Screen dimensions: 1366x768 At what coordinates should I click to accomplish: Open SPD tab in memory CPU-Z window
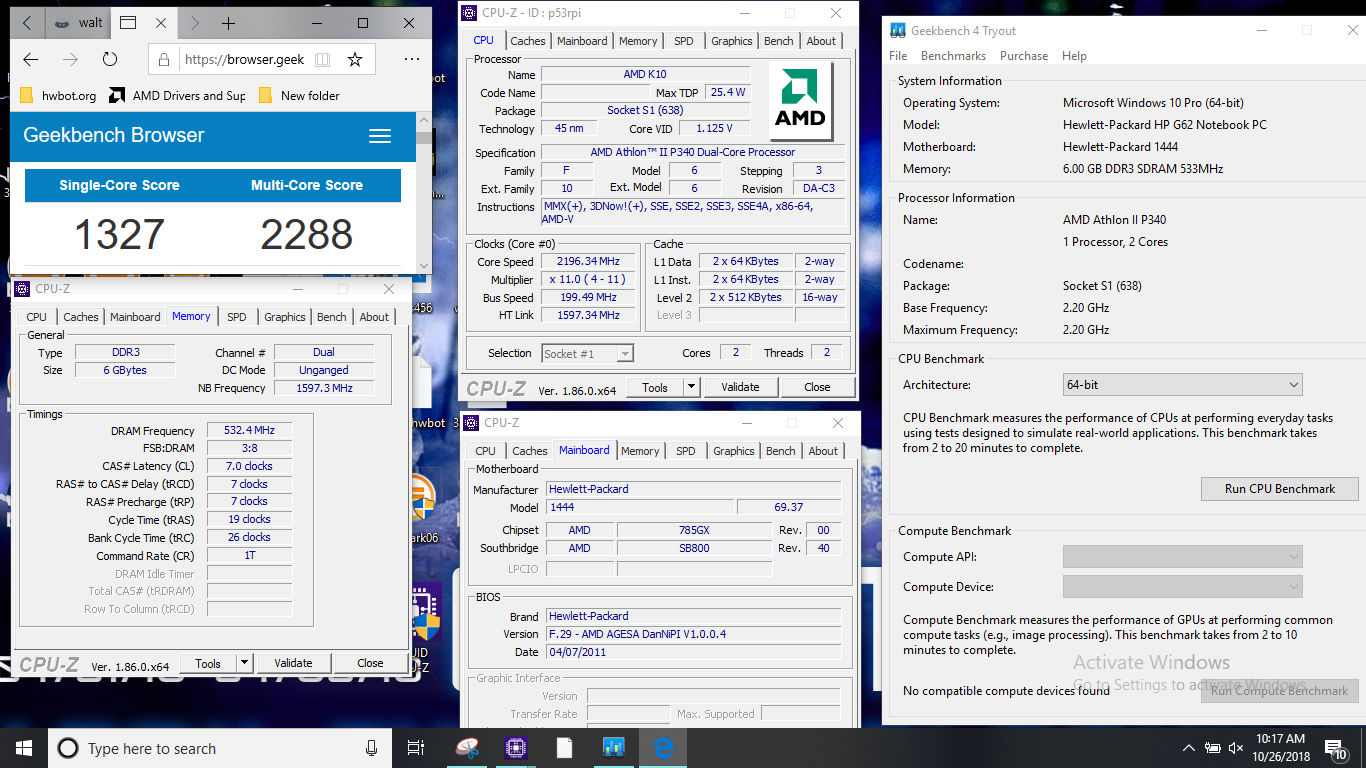(x=236, y=317)
